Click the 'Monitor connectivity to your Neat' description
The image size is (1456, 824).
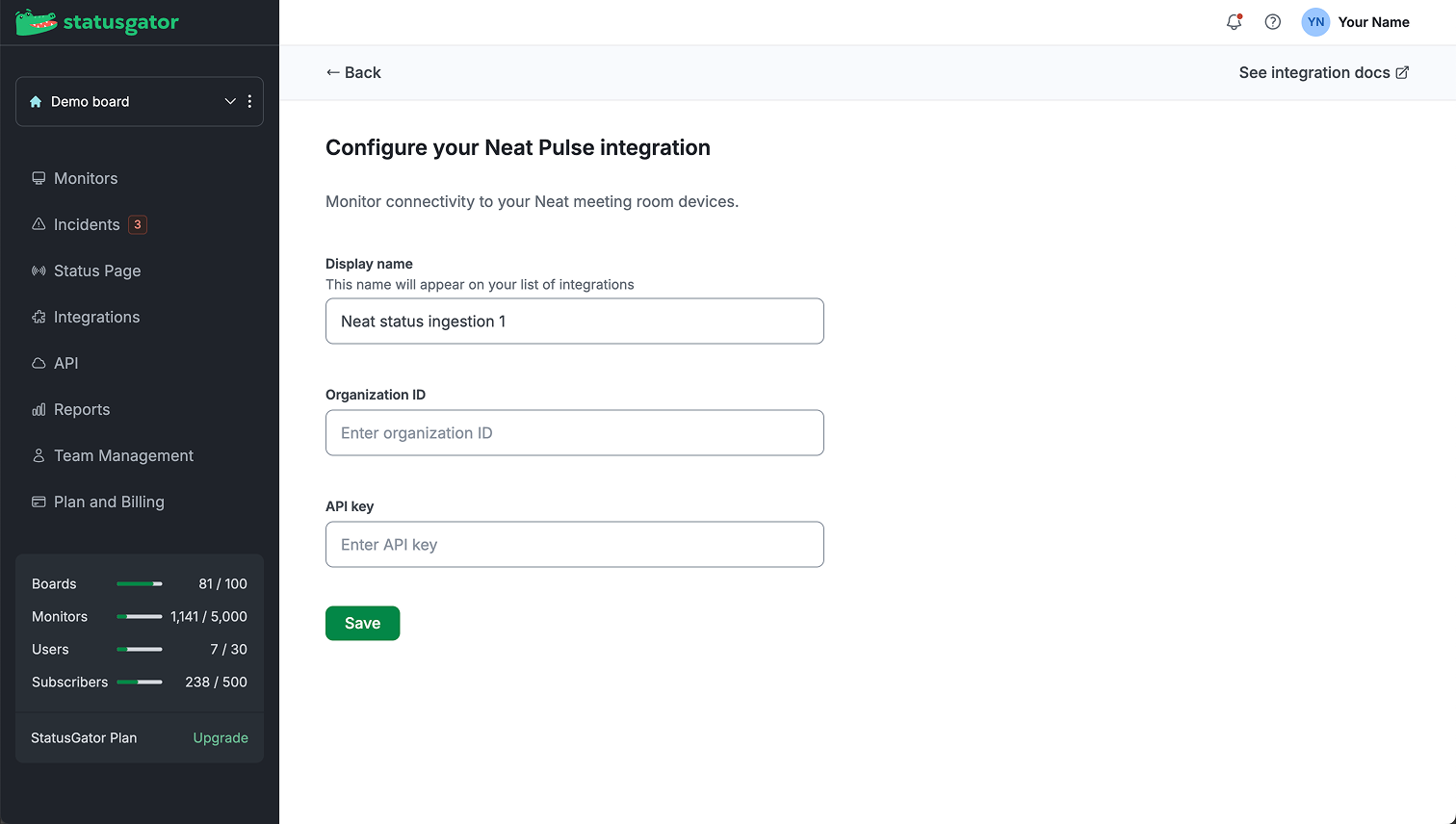pos(533,202)
